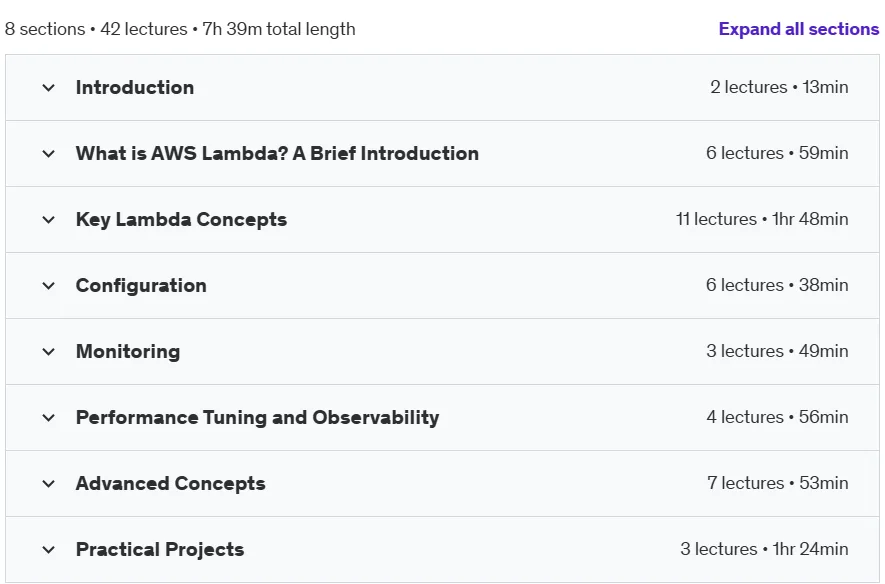
Task: Click the 2 lectures • 13min label
Action: tap(779, 87)
